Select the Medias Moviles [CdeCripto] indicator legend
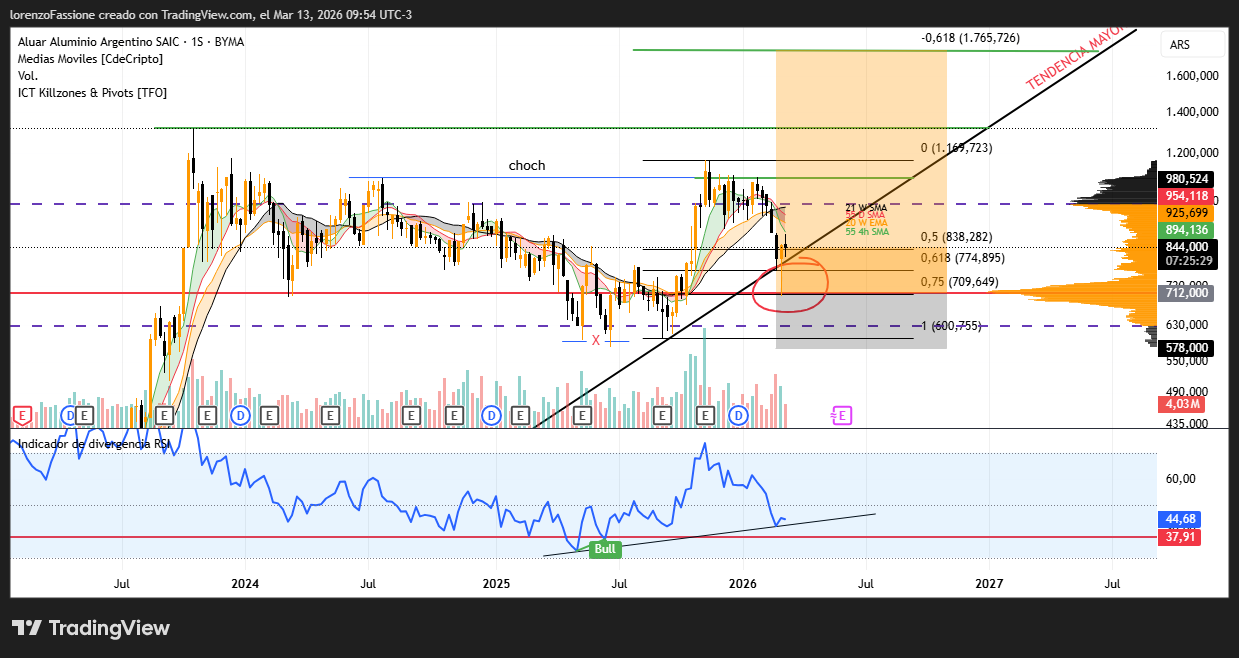 [x=90, y=59]
